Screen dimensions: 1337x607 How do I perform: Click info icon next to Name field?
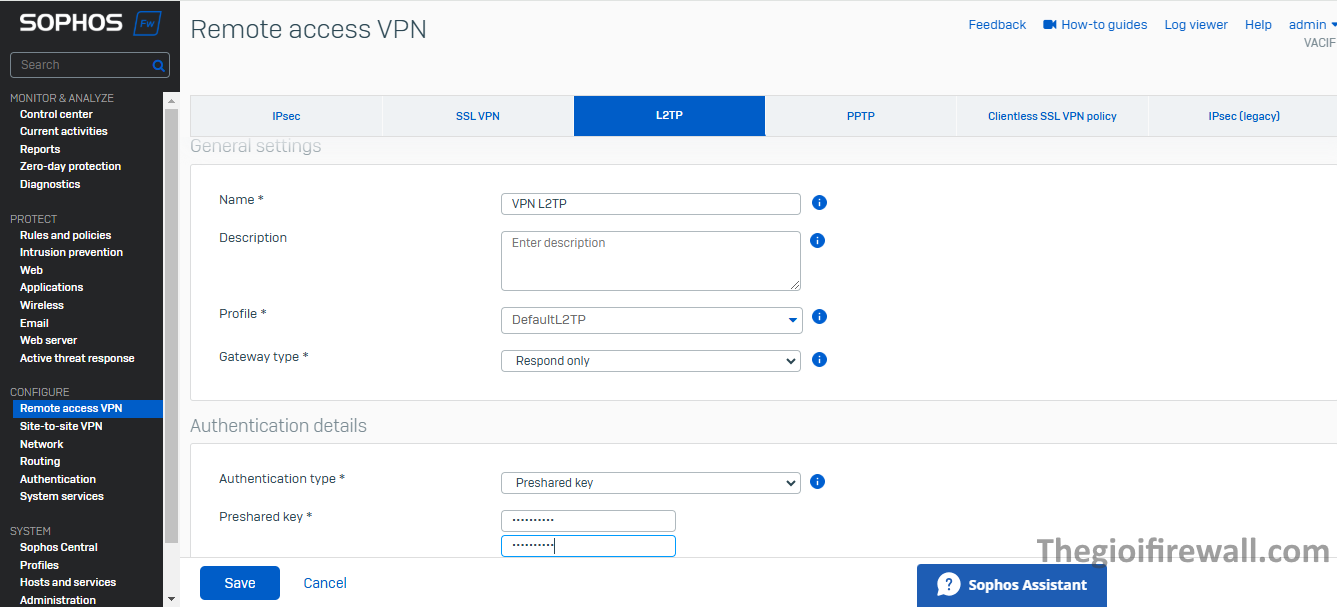point(819,203)
